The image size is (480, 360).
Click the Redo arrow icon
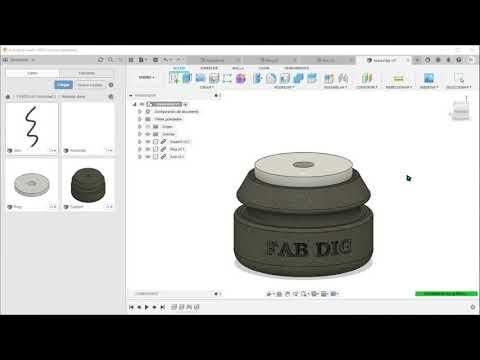coord(178,60)
